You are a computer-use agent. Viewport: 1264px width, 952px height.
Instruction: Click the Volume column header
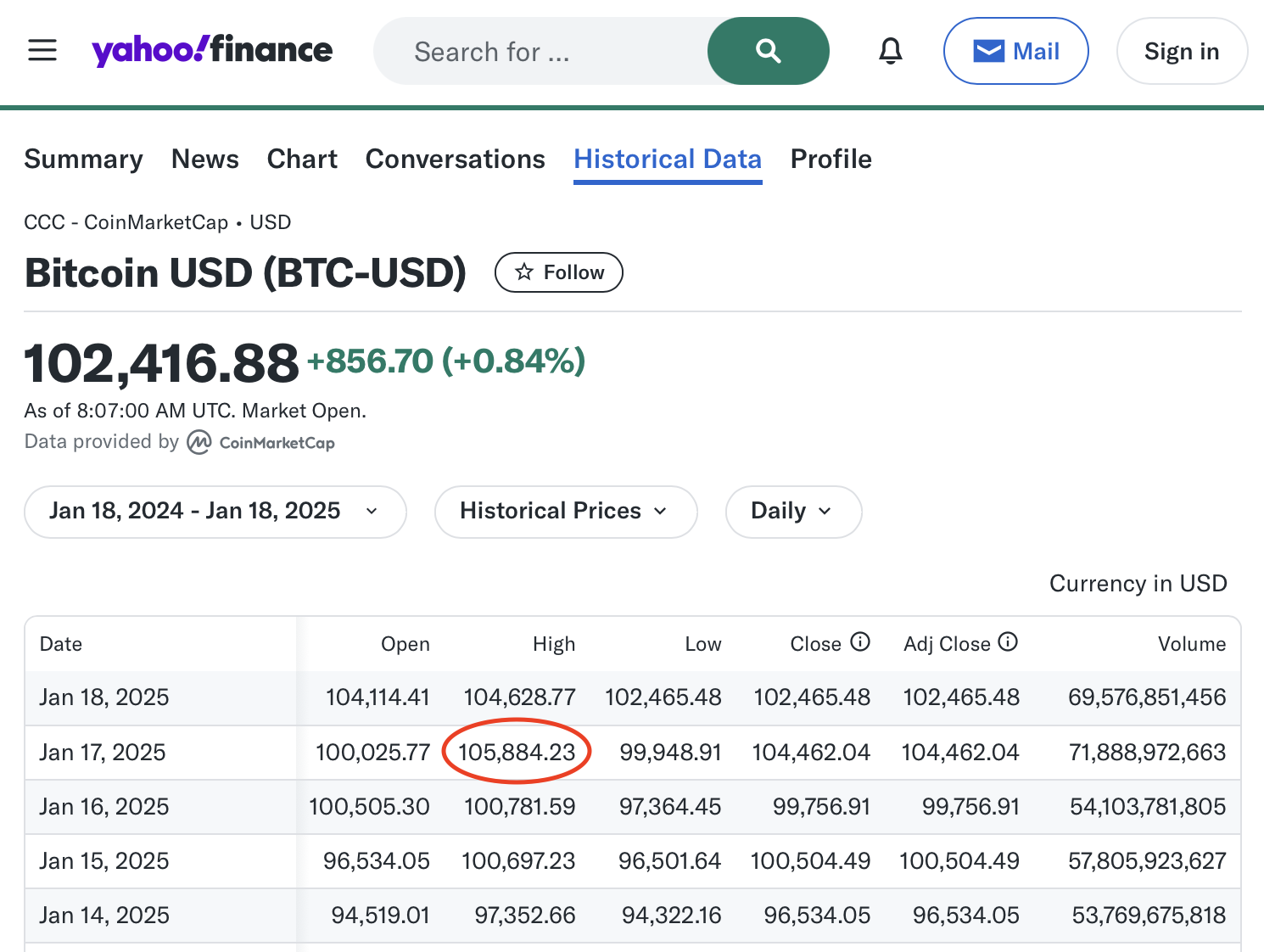pos(1192,644)
